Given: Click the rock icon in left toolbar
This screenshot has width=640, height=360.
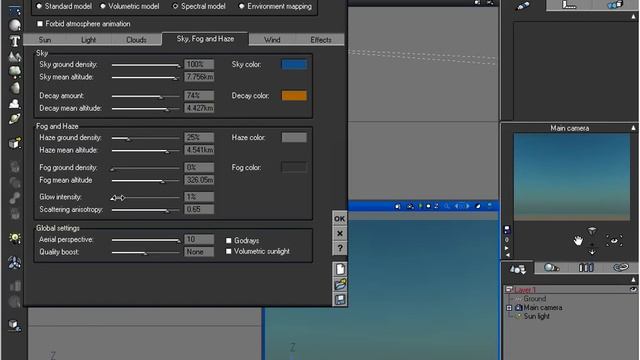Looking at the screenshot, I should 15,88.
